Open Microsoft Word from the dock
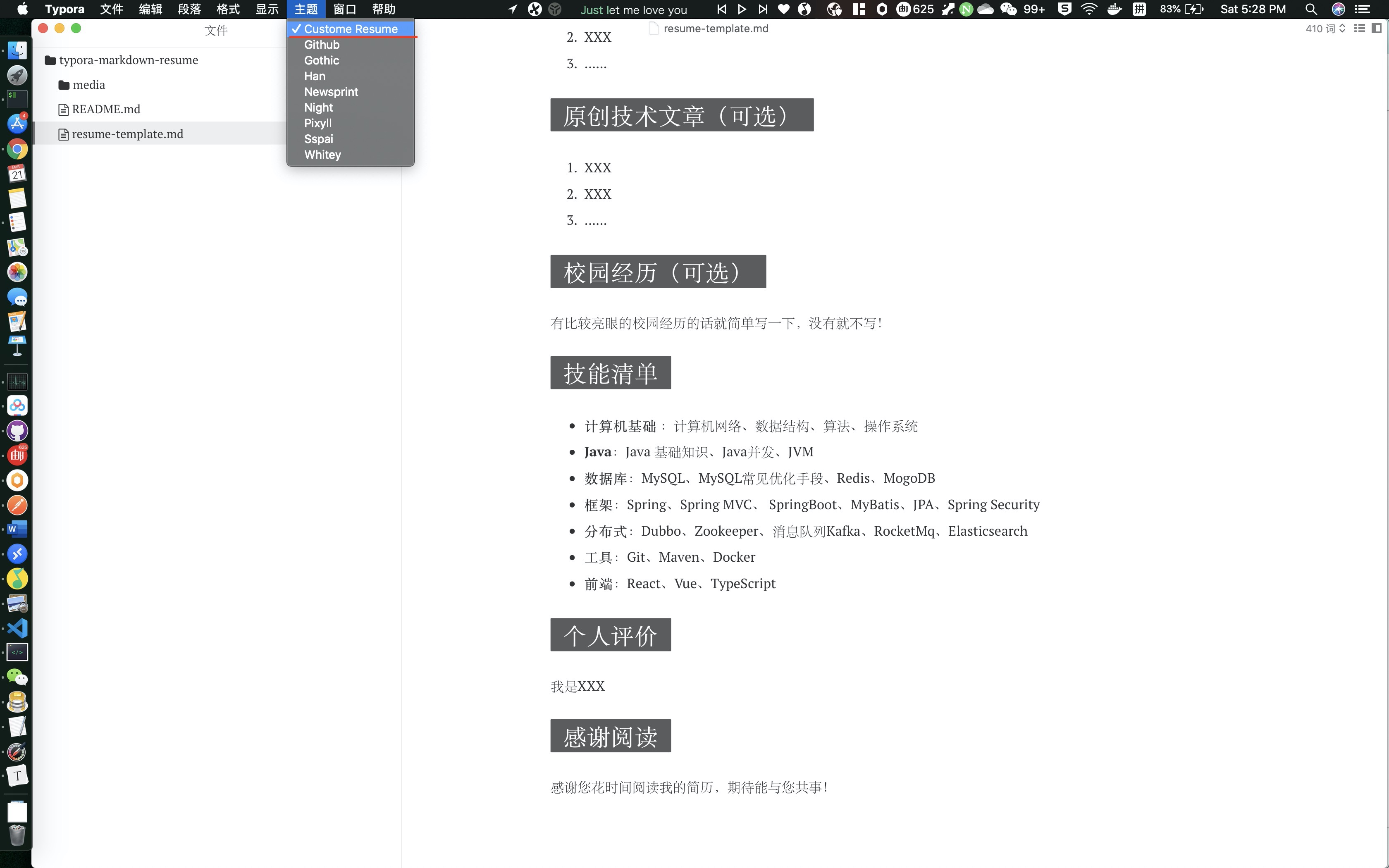The height and width of the screenshot is (868, 1389). tap(17, 529)
